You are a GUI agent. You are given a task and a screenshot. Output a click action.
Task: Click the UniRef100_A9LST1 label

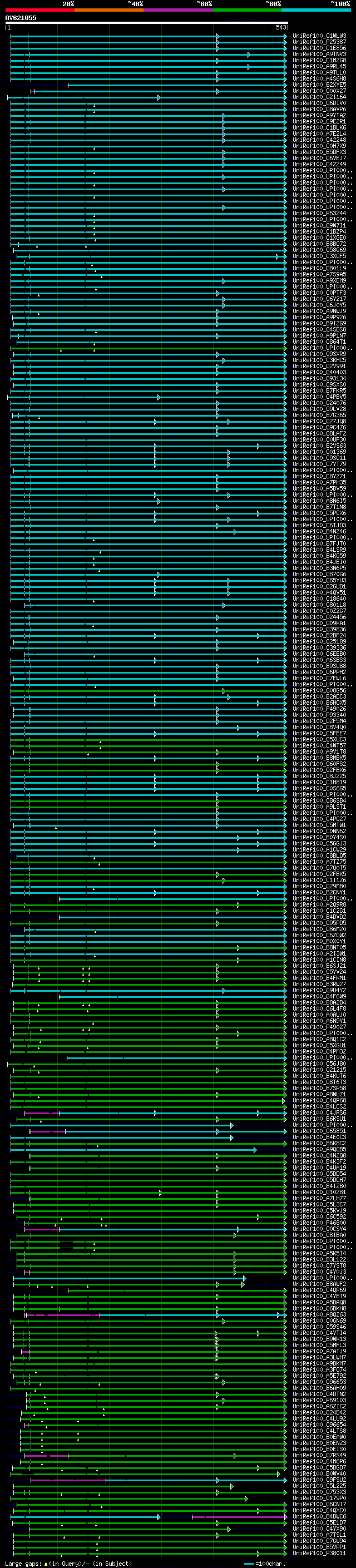[319, 807]
